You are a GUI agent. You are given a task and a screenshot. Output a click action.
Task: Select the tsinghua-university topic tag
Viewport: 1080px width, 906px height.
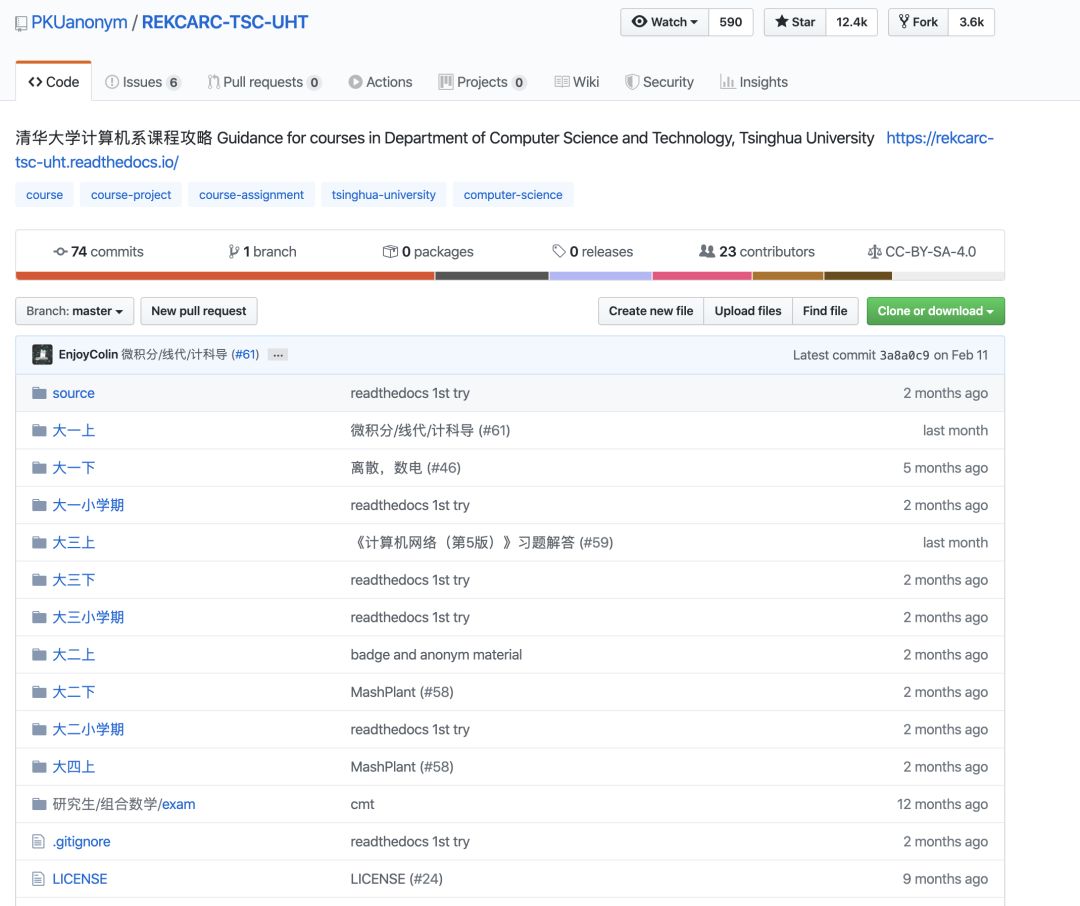click(x=384, y=195)
